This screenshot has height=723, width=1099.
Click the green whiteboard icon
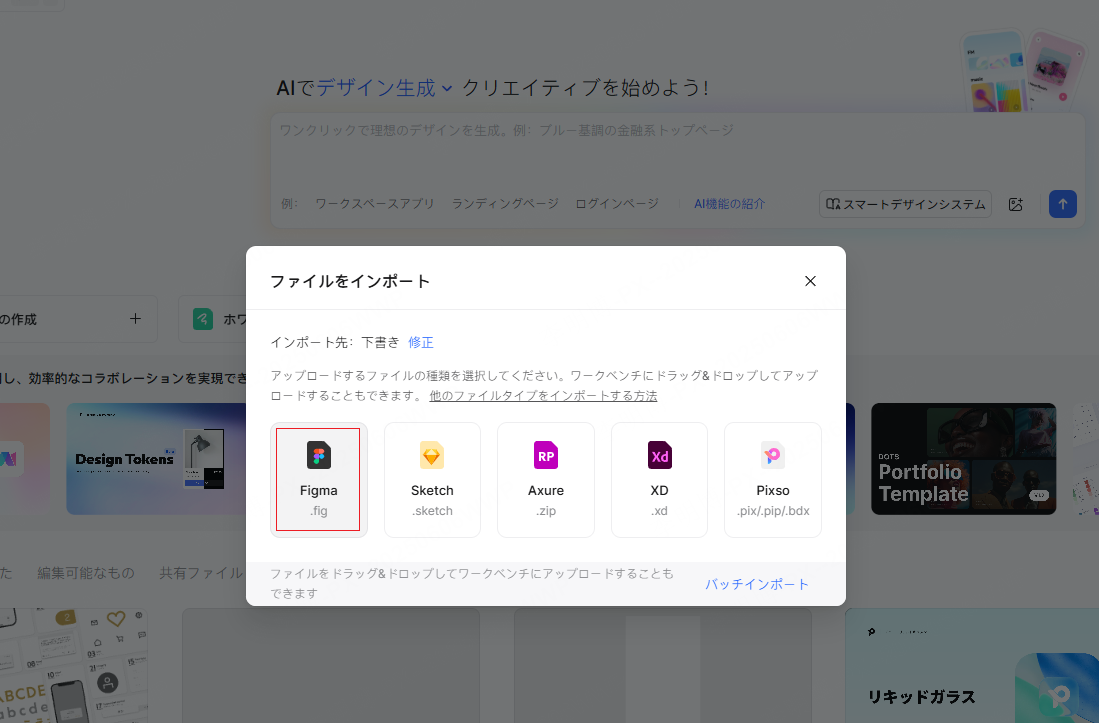[203, 319]
